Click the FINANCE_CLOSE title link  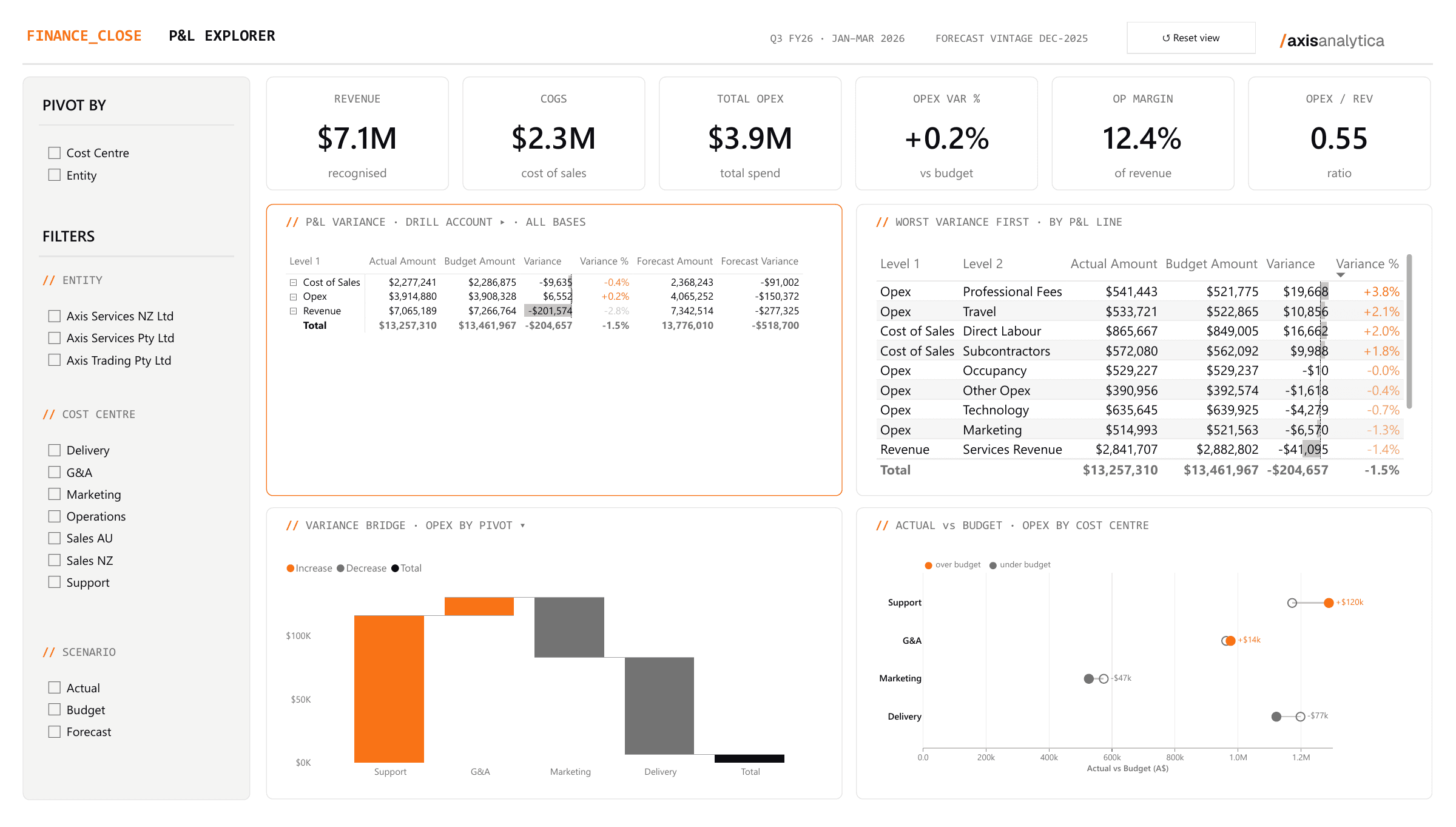coord(84,36)
